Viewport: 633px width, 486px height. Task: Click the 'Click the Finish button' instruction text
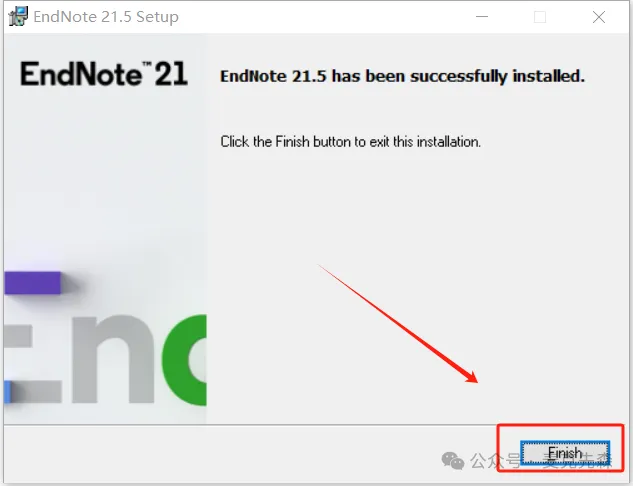350,142
